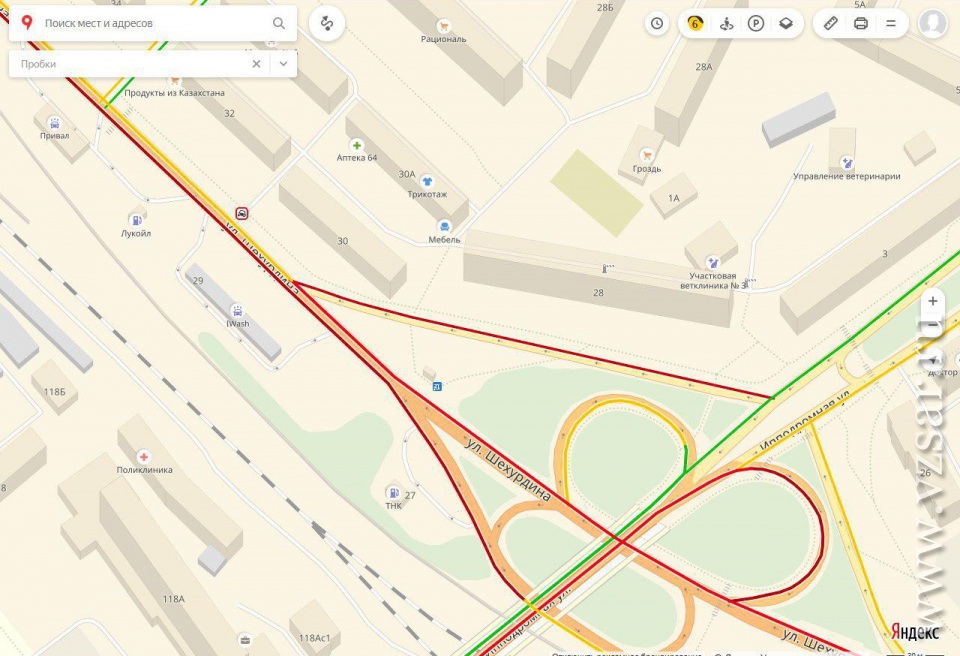Open map layers selector
This screenshot has height=656, width=960.
(x=786, y=23)
